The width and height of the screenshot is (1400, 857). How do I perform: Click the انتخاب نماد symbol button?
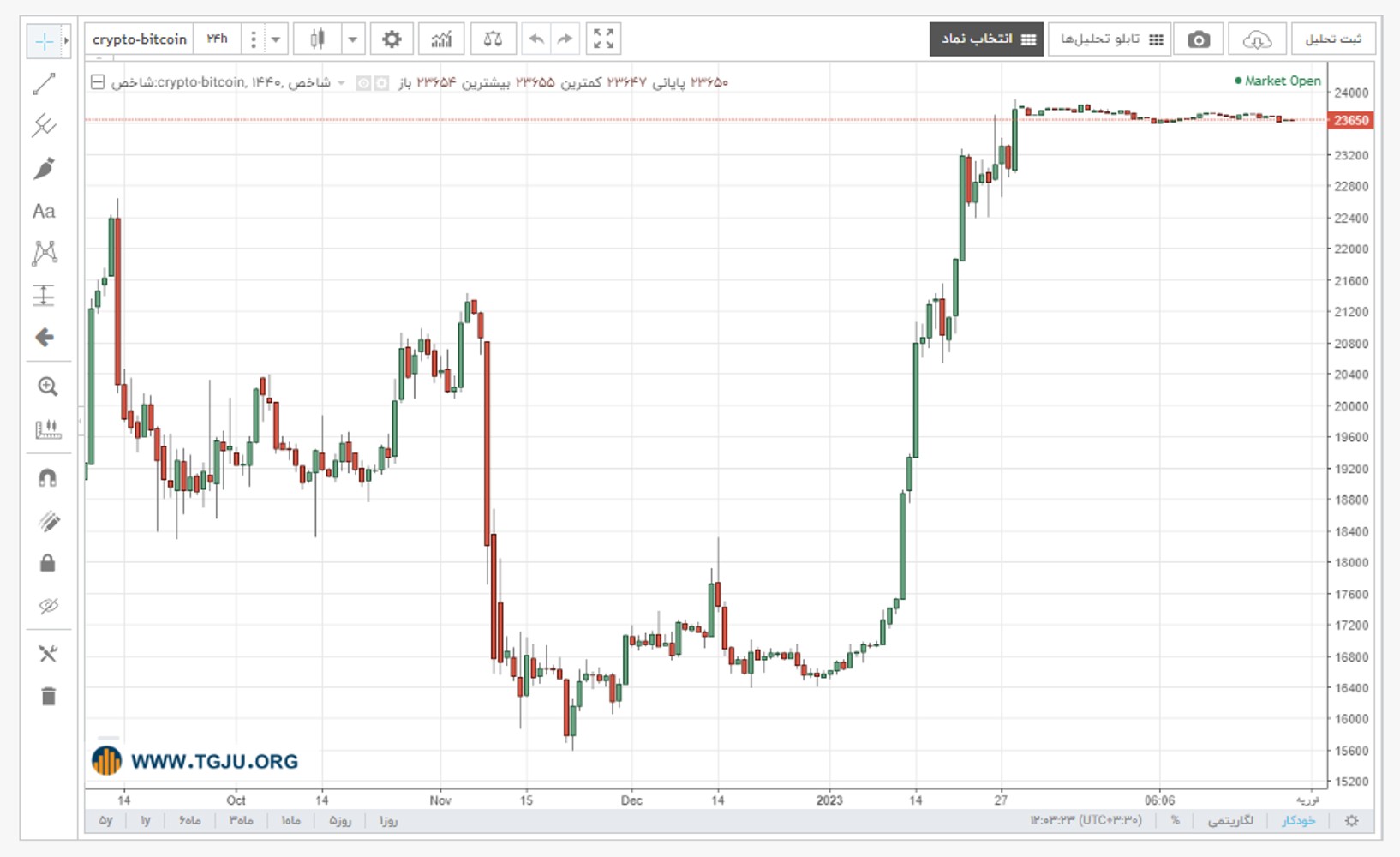click(x=987, y=39)
